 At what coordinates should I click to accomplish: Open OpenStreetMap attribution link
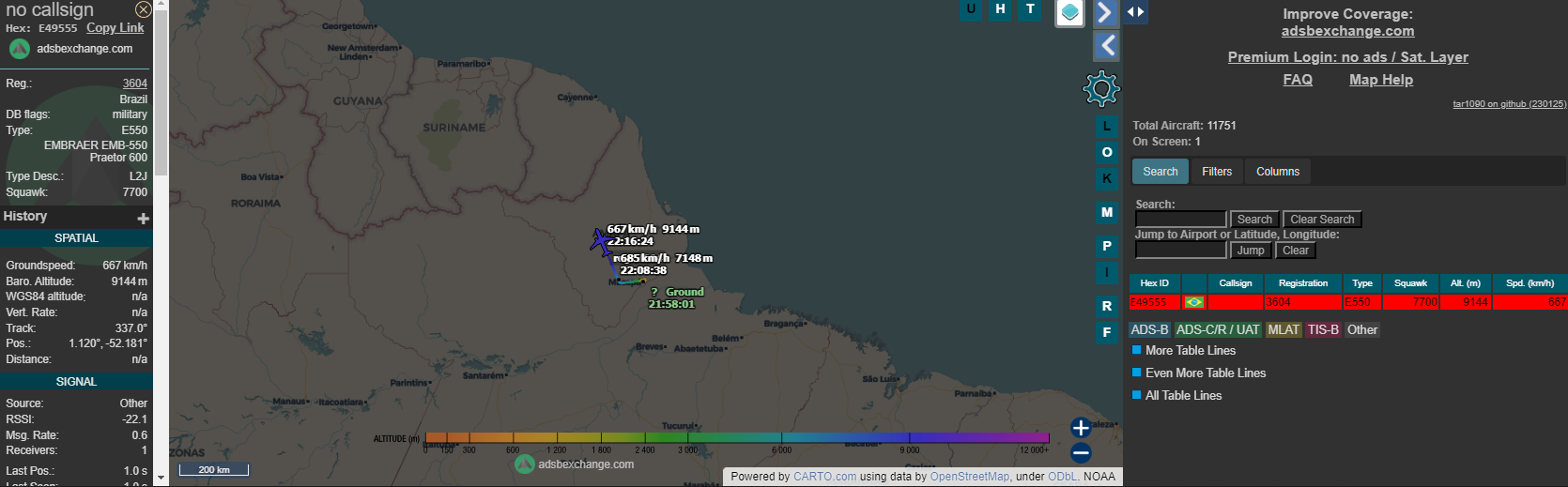click(x=970, y=477)
